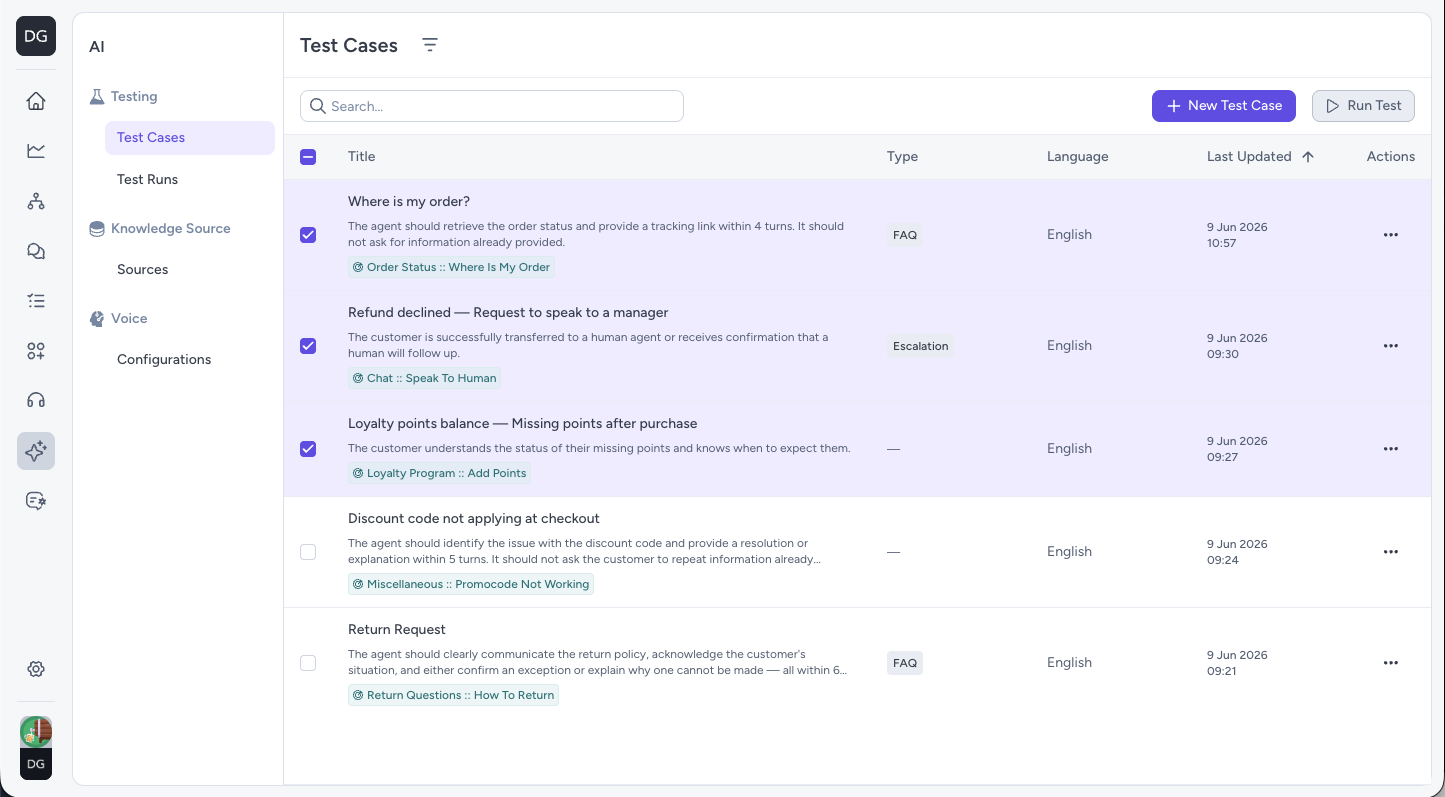Click the colorful avatar image at bottom

pyautogui.click(x=36, y=731)
